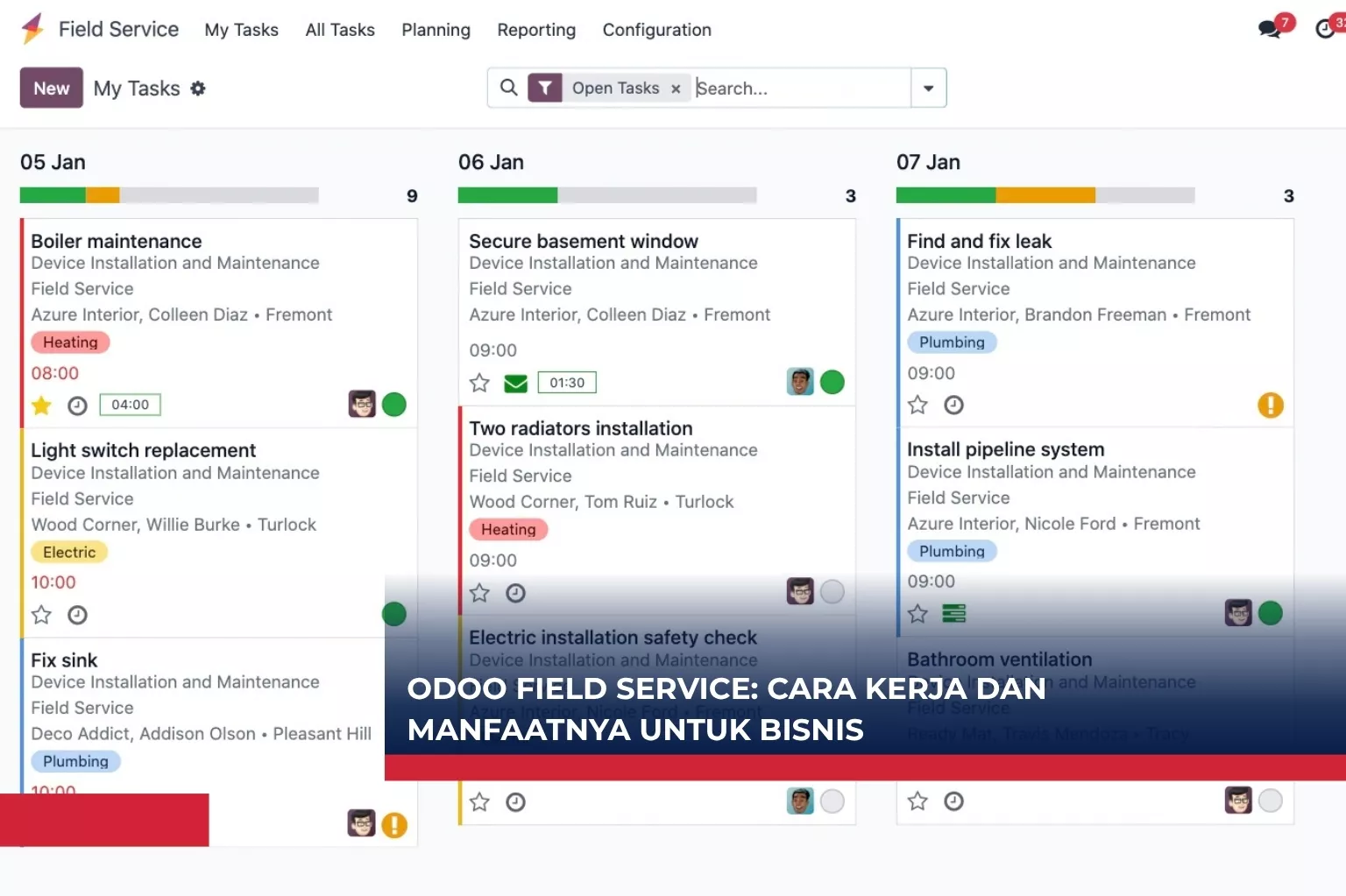Star the Secure basement window task
1346x896 pixels.
479,383
